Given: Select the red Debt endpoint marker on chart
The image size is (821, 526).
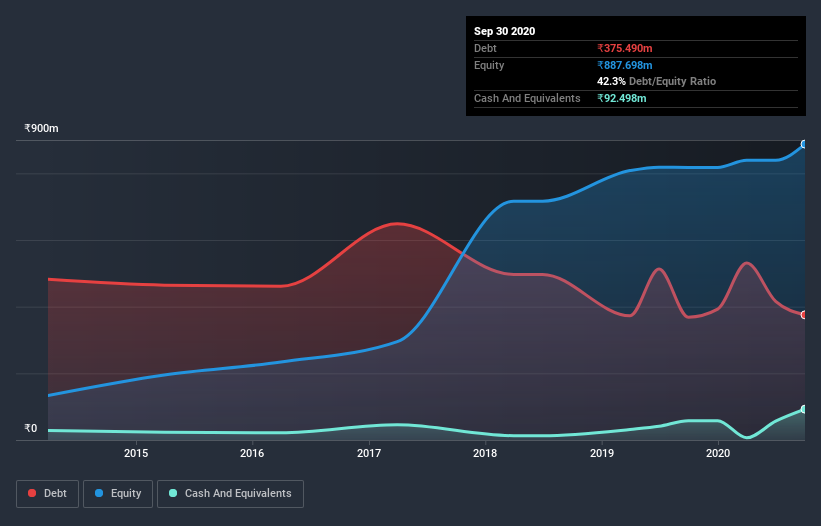Looking at the screenshot, I should (804, 315).
